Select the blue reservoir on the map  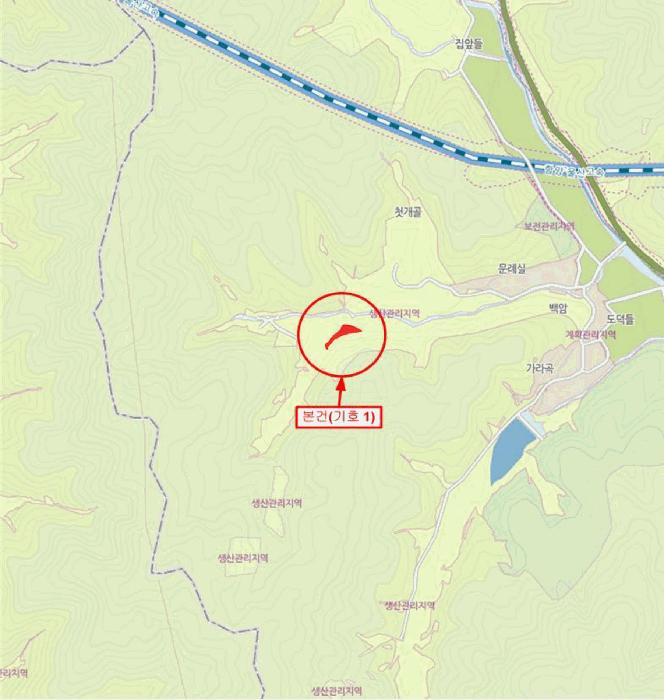click(x=510, y=450)
